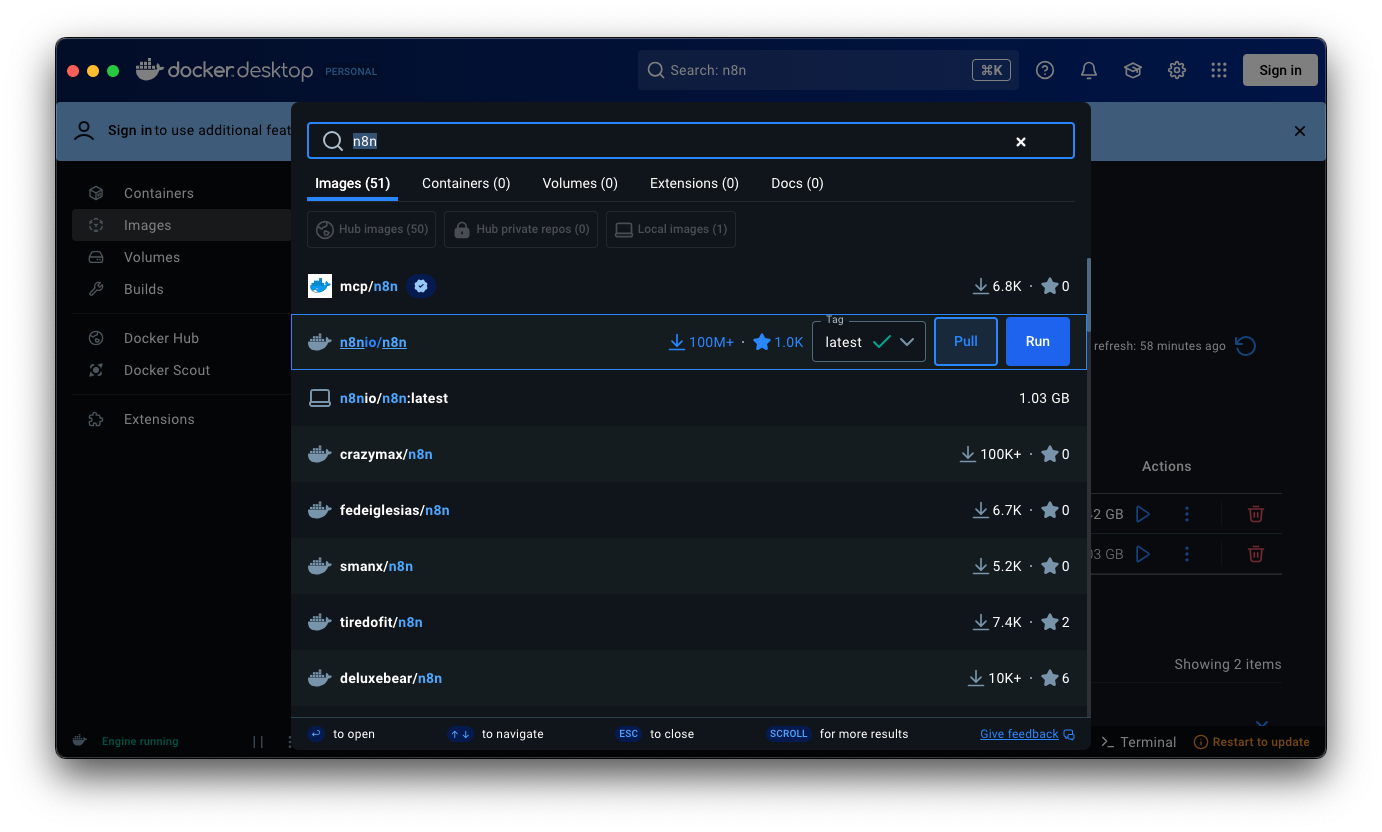Select the local n8nio/n8n:latest result
The width and height of the screenshot is (1382, 832).
[x=688, y=398]
